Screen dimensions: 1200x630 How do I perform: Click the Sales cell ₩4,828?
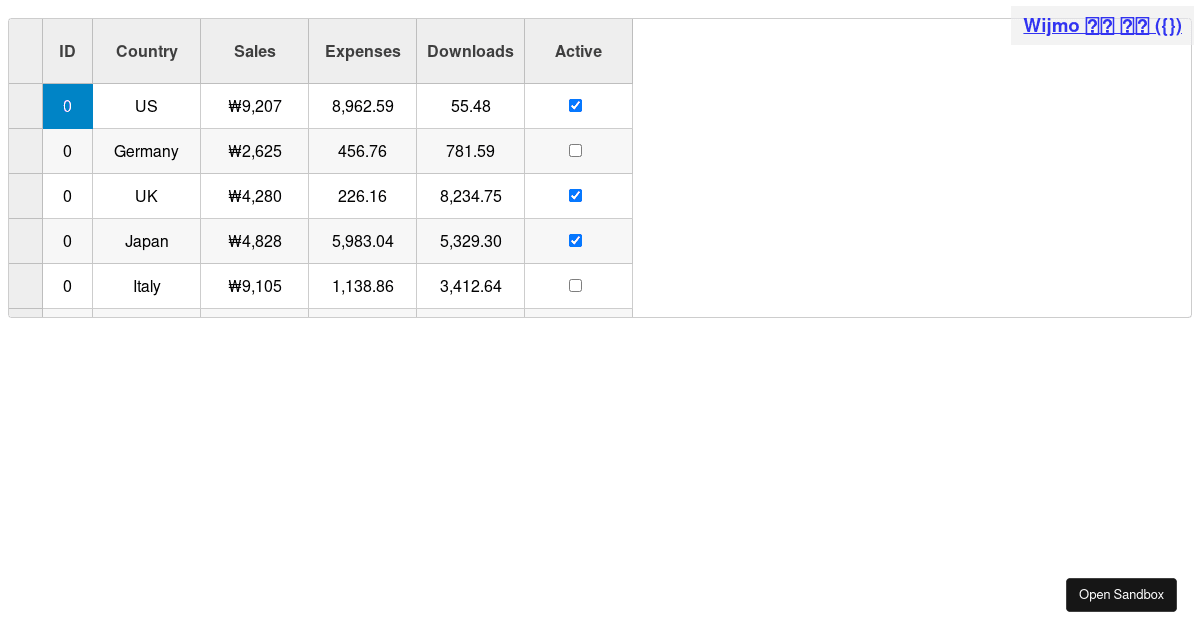click(x=255, y=241)
